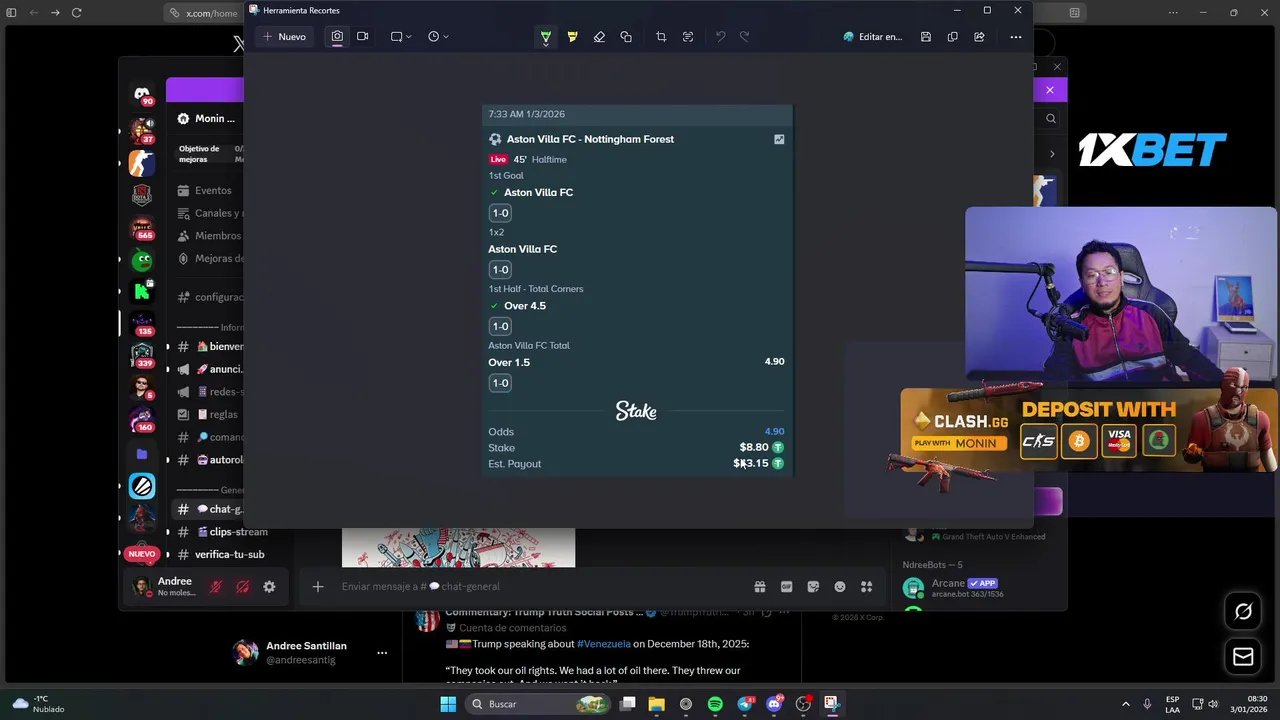Open the green frog server icon

[x=142, y=261]
